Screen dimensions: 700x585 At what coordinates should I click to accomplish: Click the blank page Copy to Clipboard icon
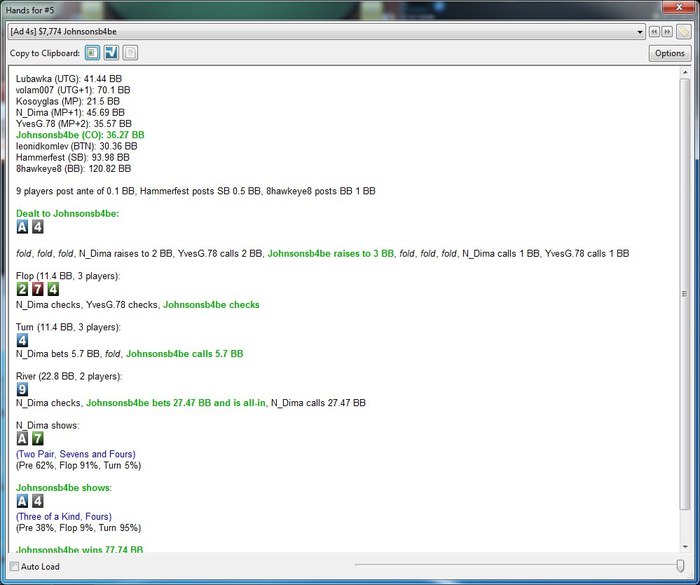tap(130, 53)
